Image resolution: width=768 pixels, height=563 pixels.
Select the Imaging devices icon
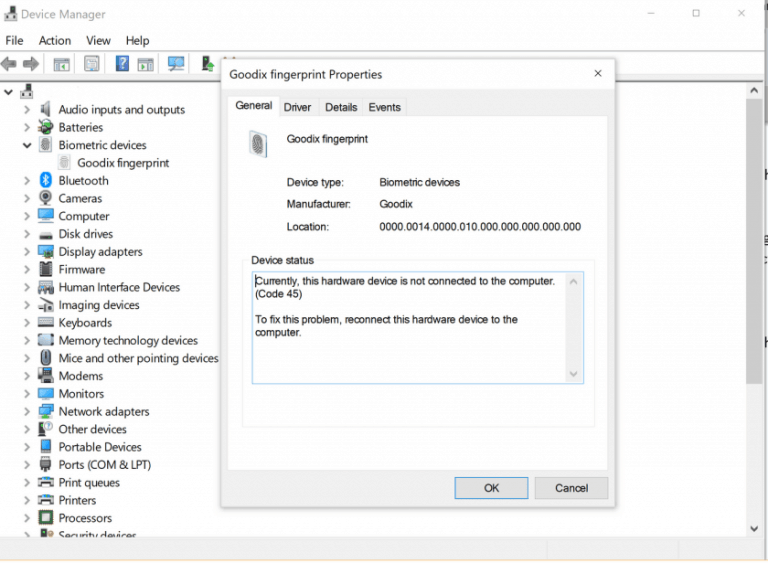pyautogui.click(x=46, y=305)
